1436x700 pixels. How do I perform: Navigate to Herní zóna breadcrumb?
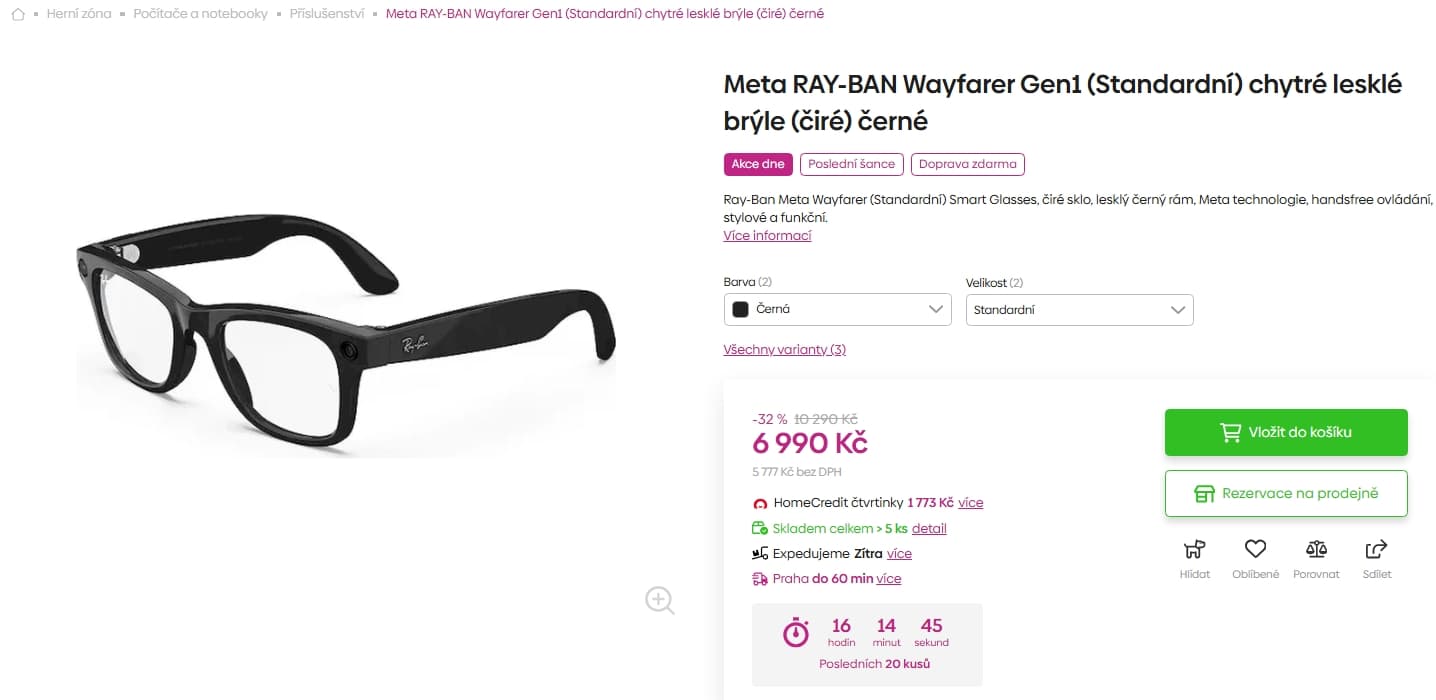(79, 13)
